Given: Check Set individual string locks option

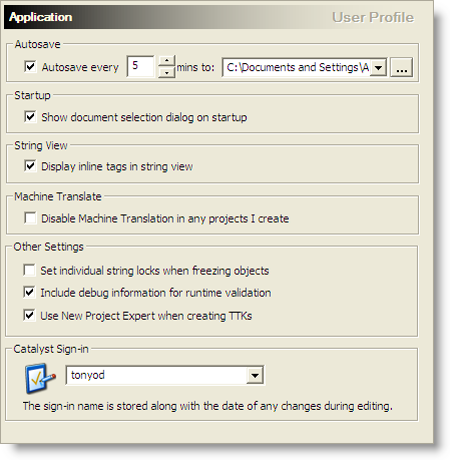Looking at the screenshot, I should coord(29,270).
